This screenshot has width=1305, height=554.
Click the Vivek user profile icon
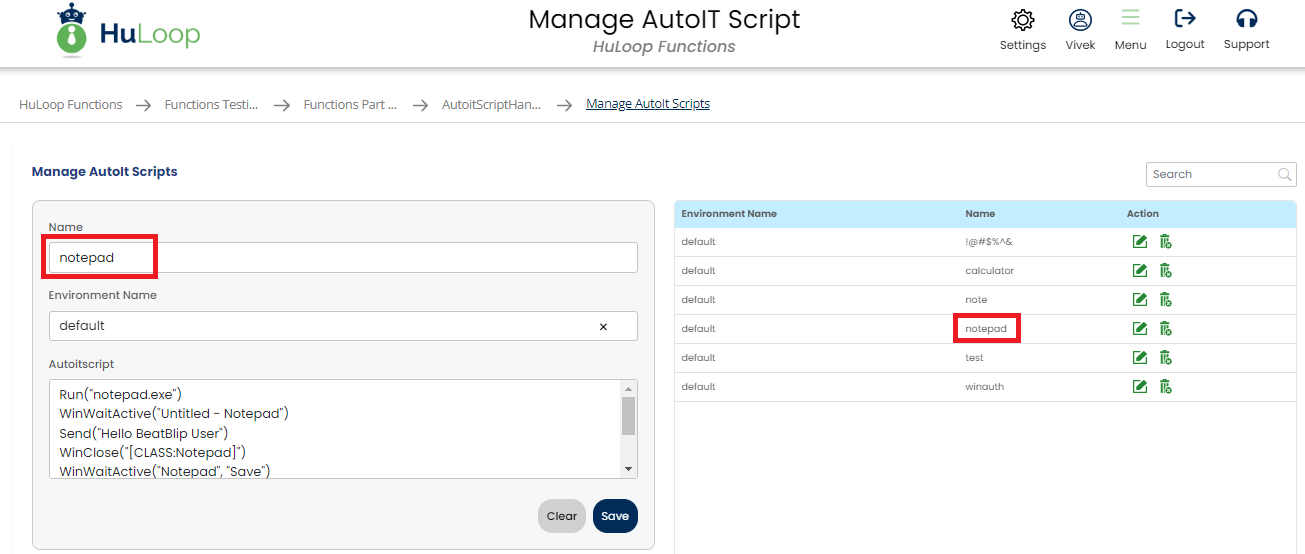pos(1080,20)
